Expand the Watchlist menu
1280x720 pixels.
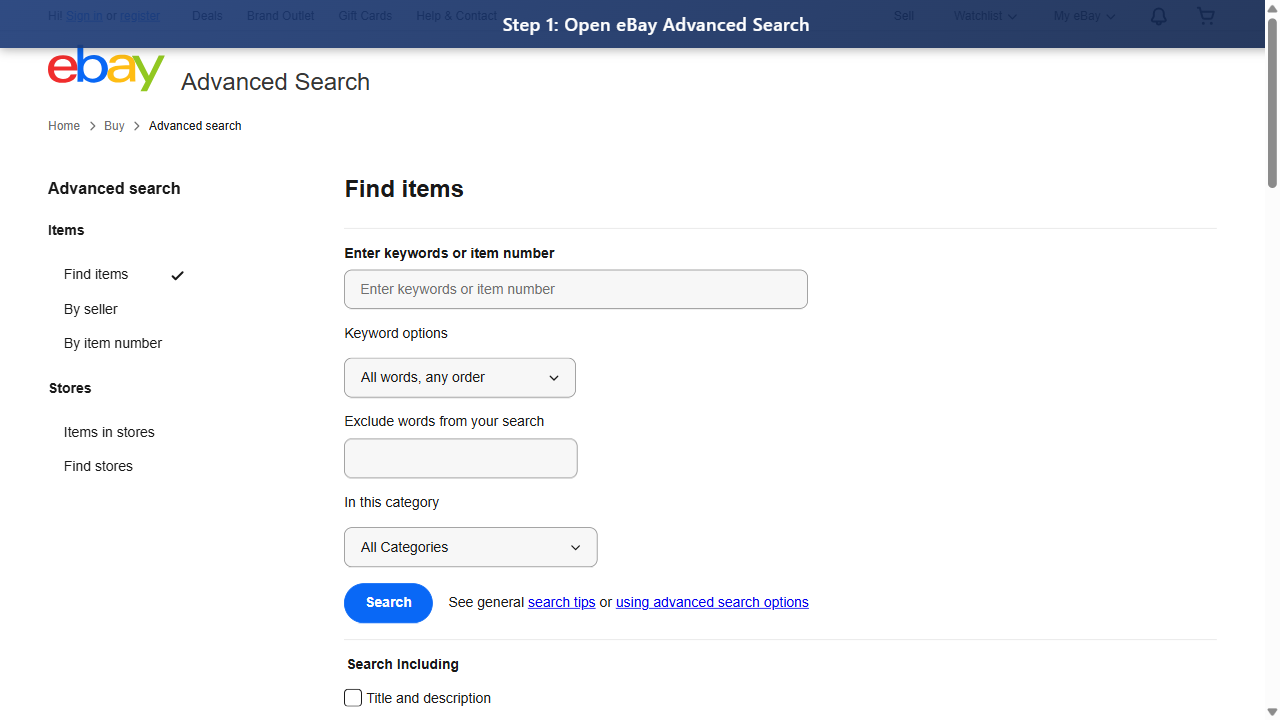(983, 16)
